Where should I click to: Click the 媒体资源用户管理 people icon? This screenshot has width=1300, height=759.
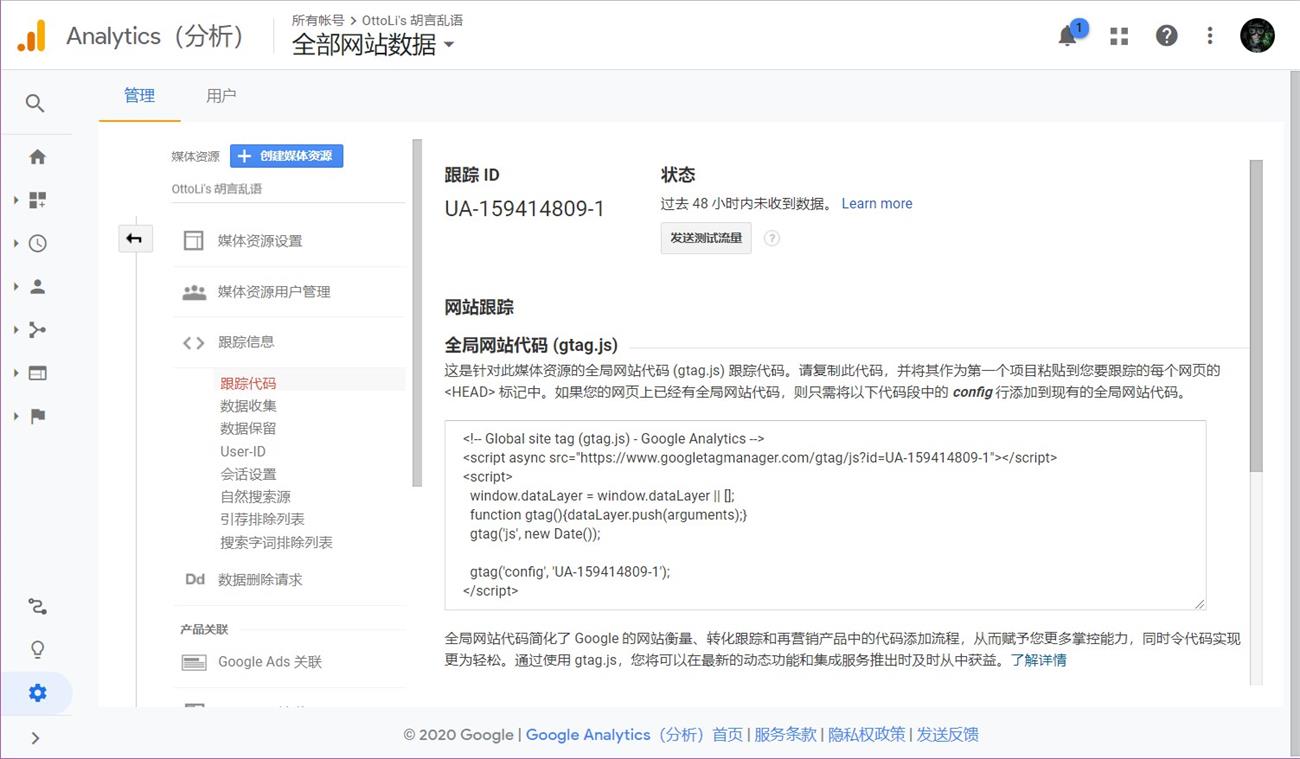pyautogui.click(x=194, y=292)
